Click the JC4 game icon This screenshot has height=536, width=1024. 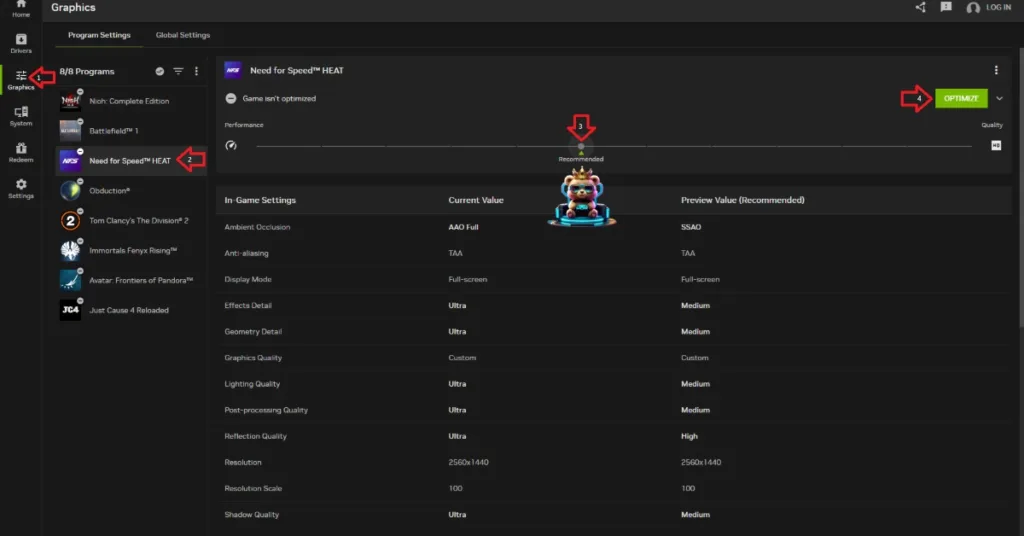(70, 310)
